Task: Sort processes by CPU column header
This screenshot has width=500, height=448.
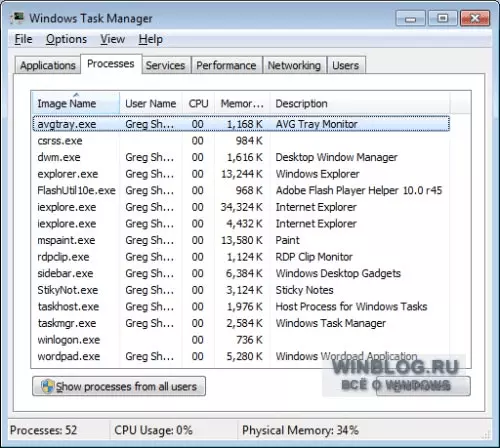Action: (x=198, y=103)
